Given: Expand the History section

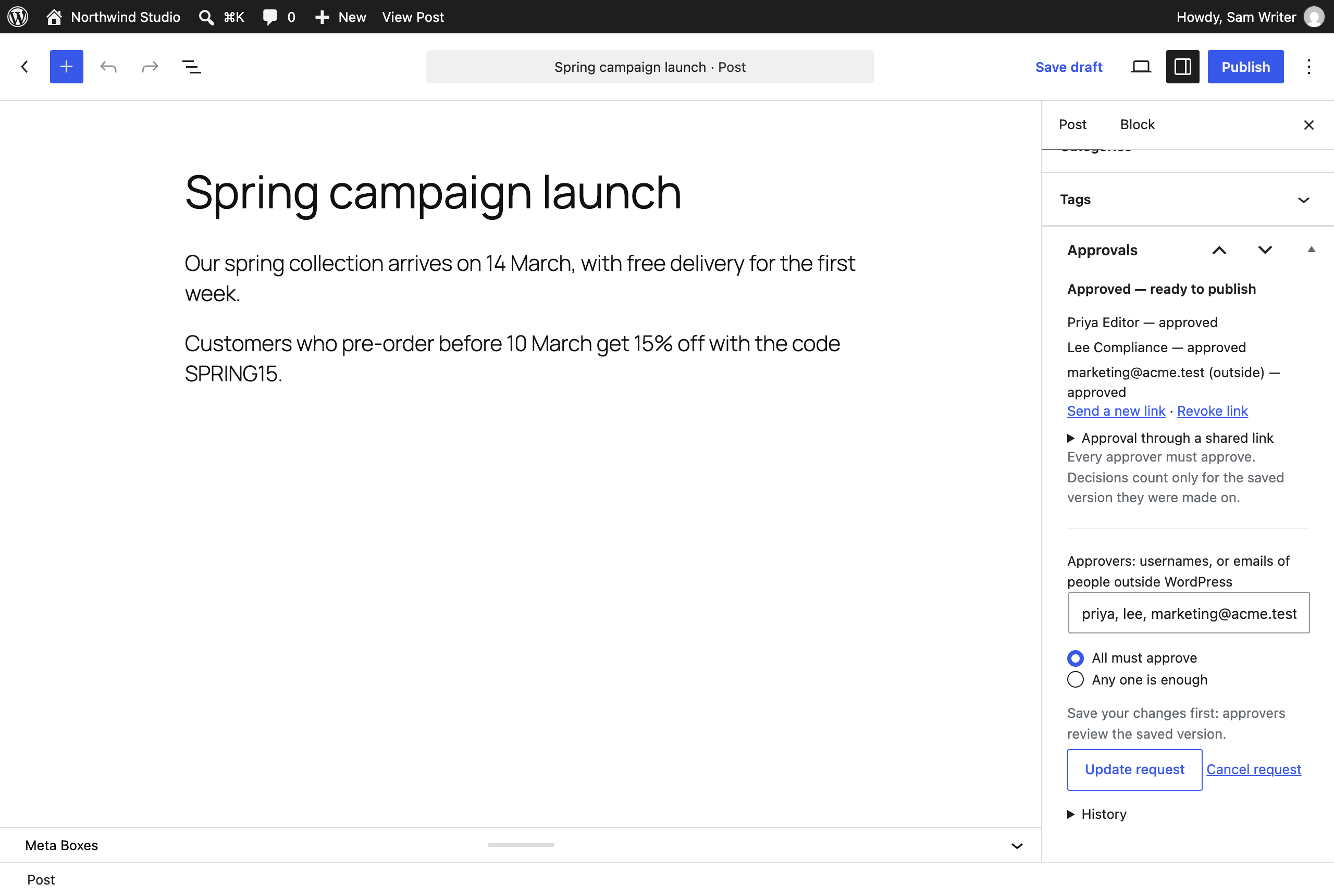Looking at the screenshot, I should click(x=1097, y=814).
